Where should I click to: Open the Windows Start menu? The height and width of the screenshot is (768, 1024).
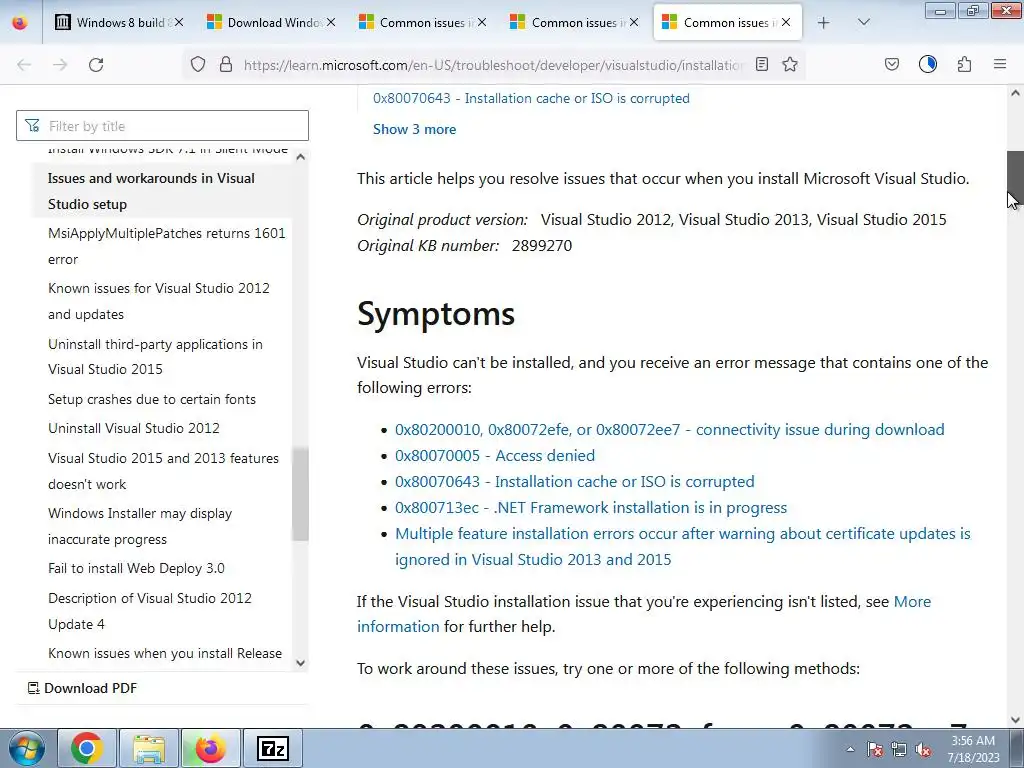[25, 748]
